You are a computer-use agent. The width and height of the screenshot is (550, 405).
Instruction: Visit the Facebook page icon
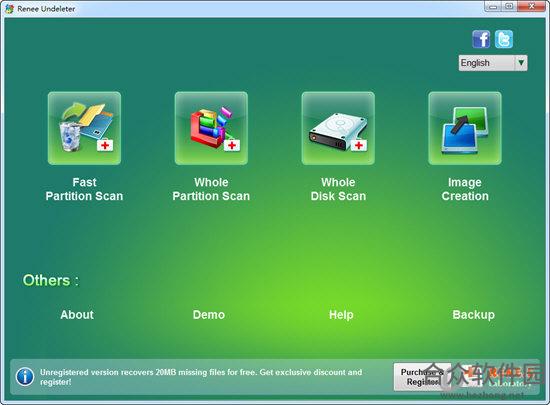(481, 39)
